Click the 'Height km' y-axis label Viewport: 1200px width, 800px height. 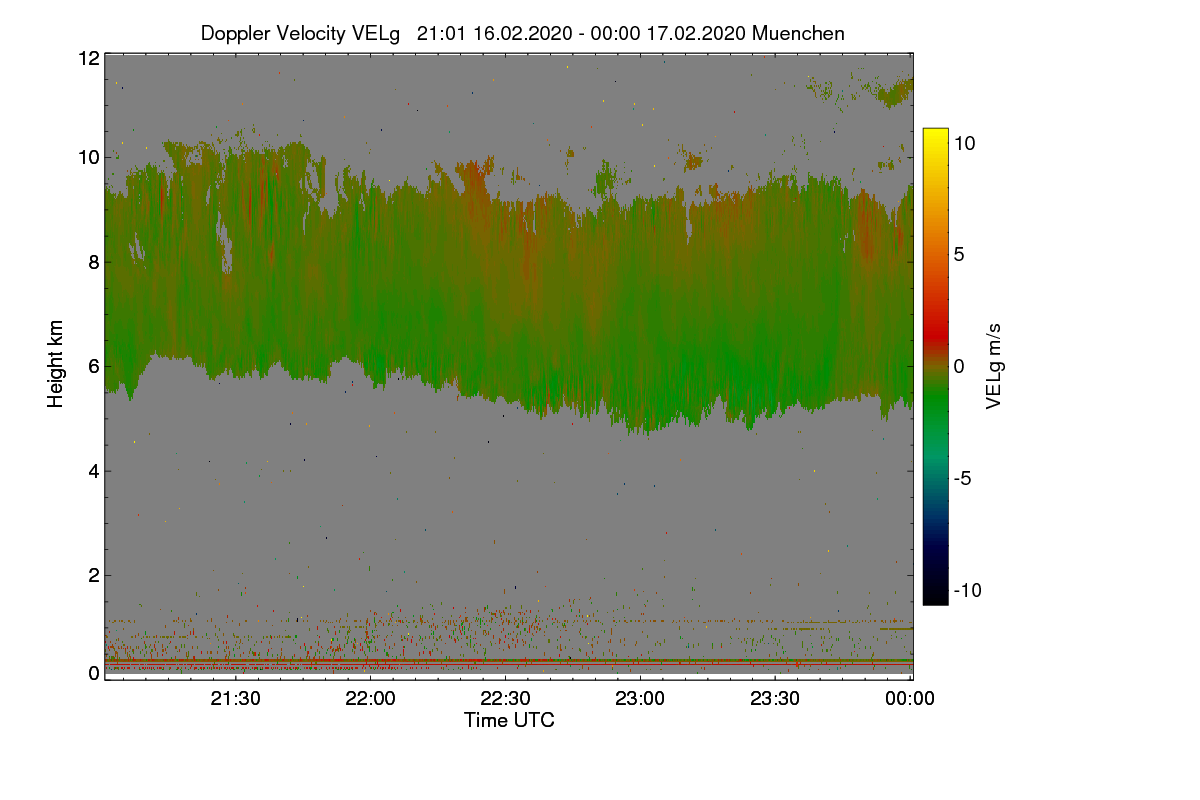click(56, 364)
